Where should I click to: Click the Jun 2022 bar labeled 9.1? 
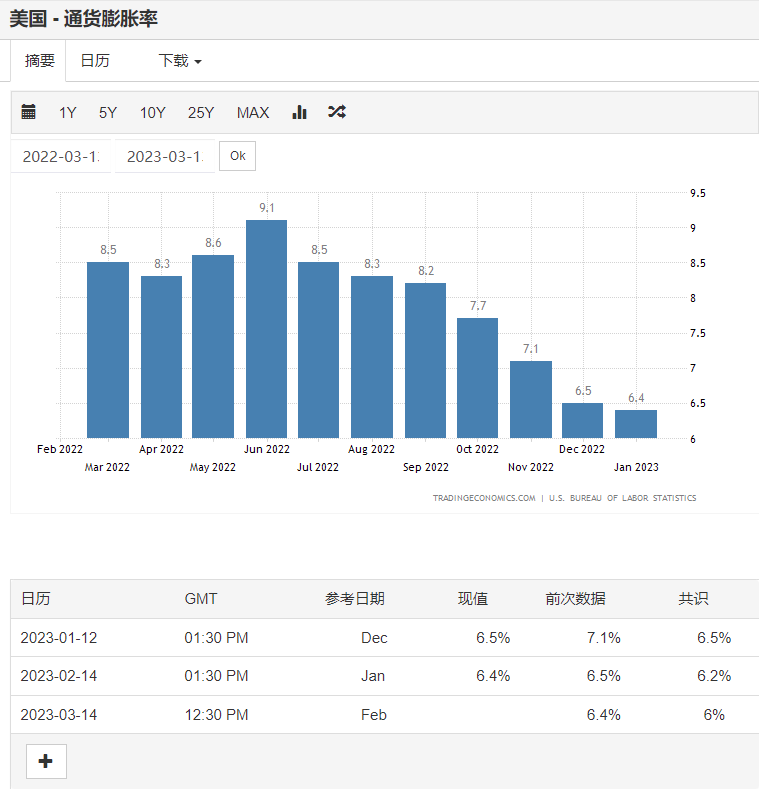[x=266, y=329]
